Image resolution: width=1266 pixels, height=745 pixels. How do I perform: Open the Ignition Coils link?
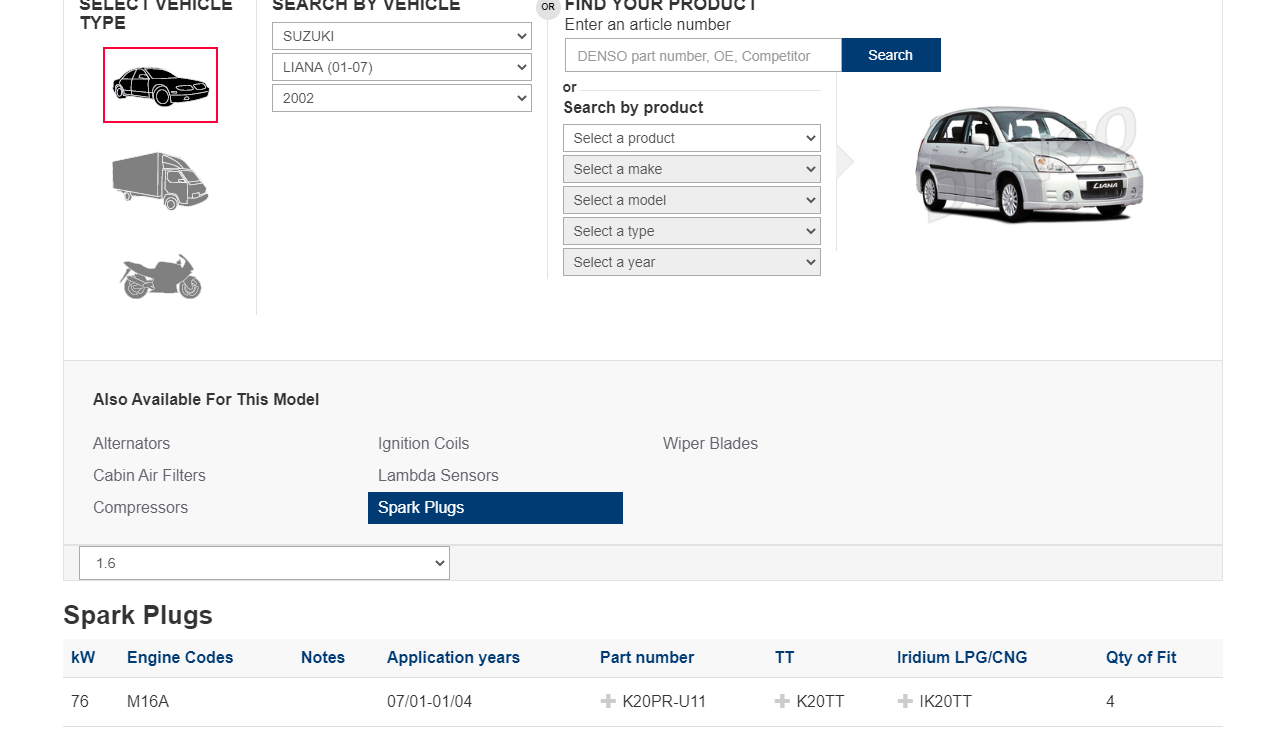click(x=423, y=443)
